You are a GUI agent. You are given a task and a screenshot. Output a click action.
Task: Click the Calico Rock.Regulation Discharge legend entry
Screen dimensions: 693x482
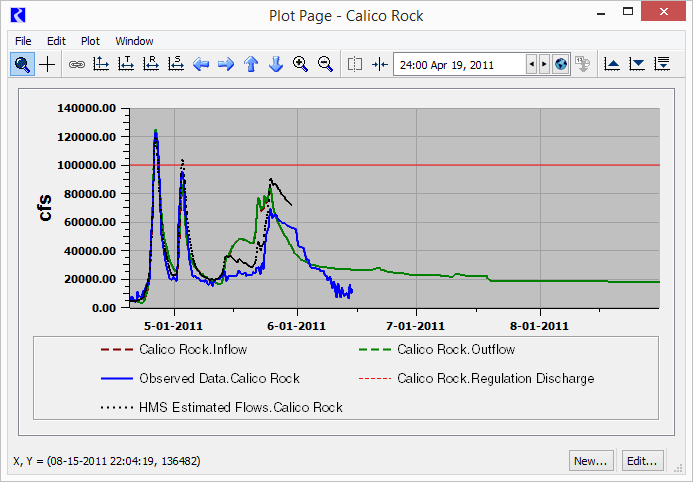pos(476,379)
